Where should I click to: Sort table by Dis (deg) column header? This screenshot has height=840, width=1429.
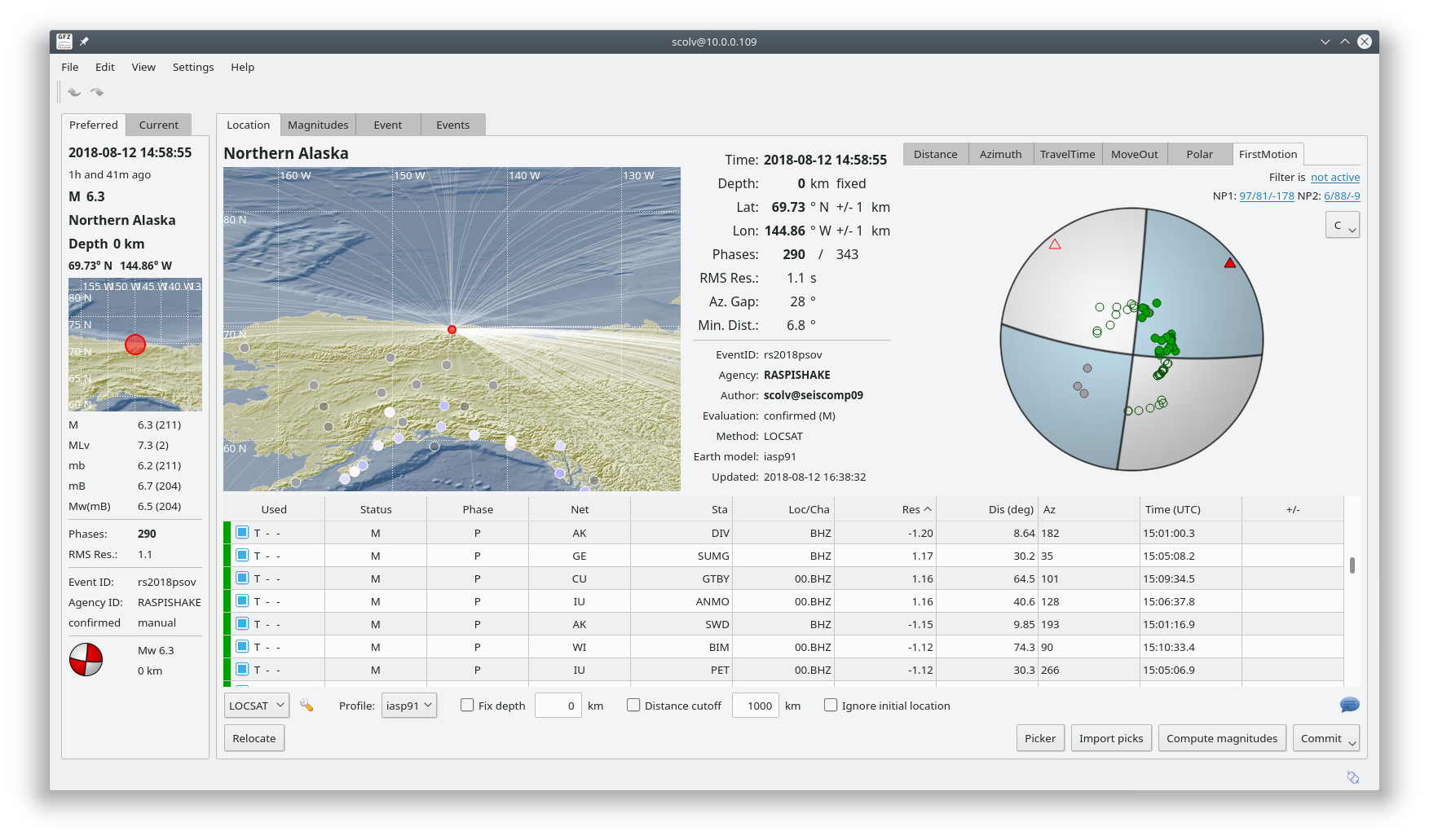click(x=987, y=509)
